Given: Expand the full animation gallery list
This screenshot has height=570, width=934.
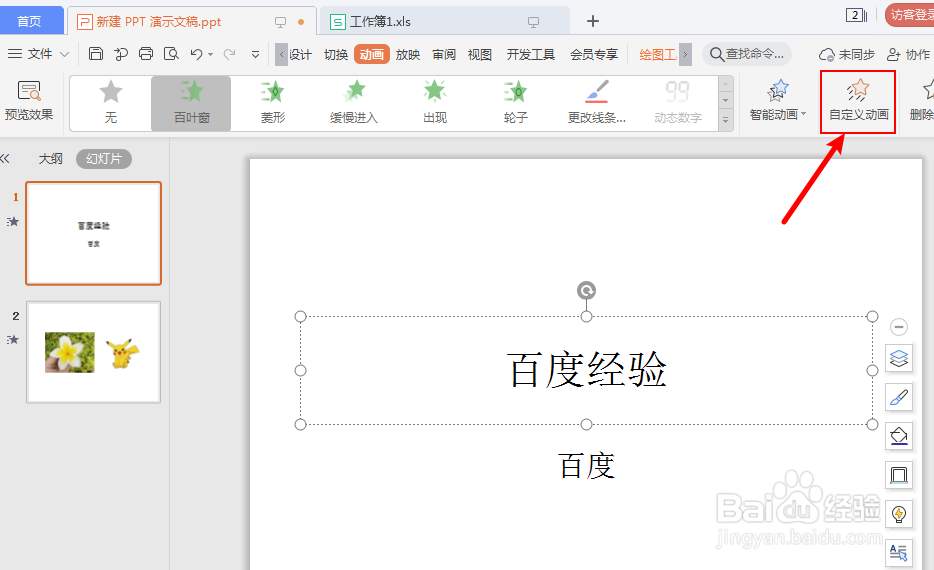Looking at the screenshot, I should (x=726, y=120).
